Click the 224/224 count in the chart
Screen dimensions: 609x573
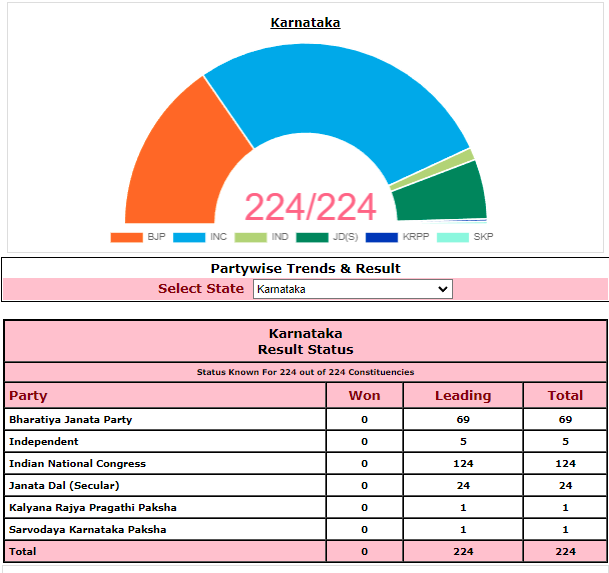point(310,207)
